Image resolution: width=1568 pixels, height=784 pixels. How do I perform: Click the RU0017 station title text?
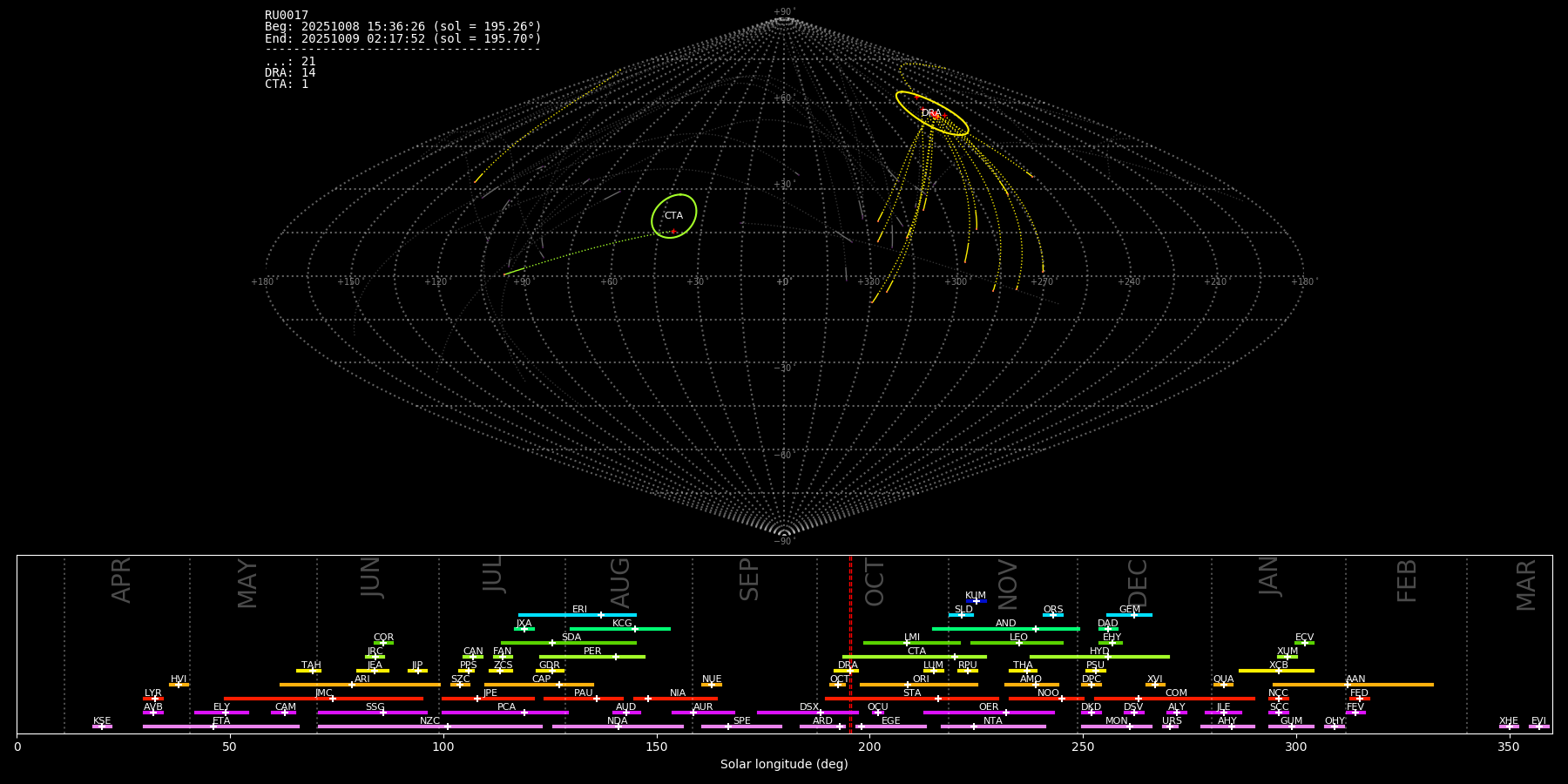point(287,16)
